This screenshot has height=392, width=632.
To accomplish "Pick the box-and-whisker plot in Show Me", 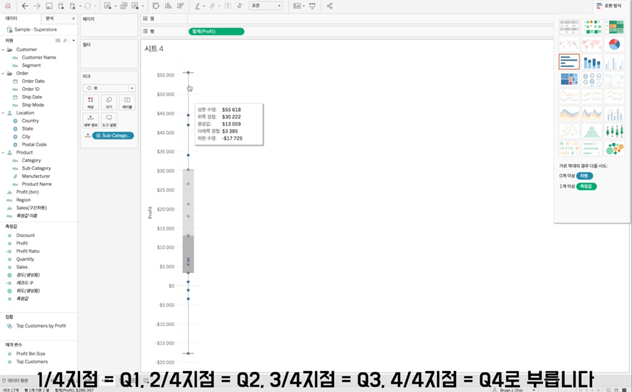I will [614, 131].
